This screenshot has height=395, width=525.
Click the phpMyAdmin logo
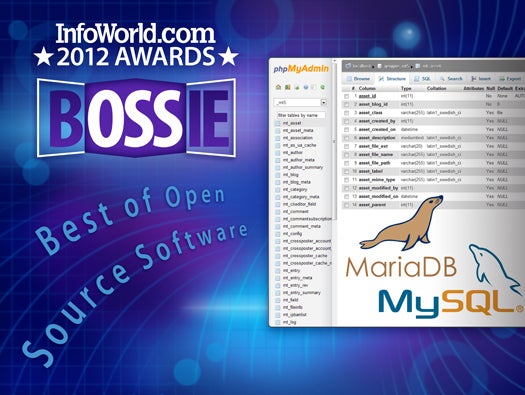point(301,69)
